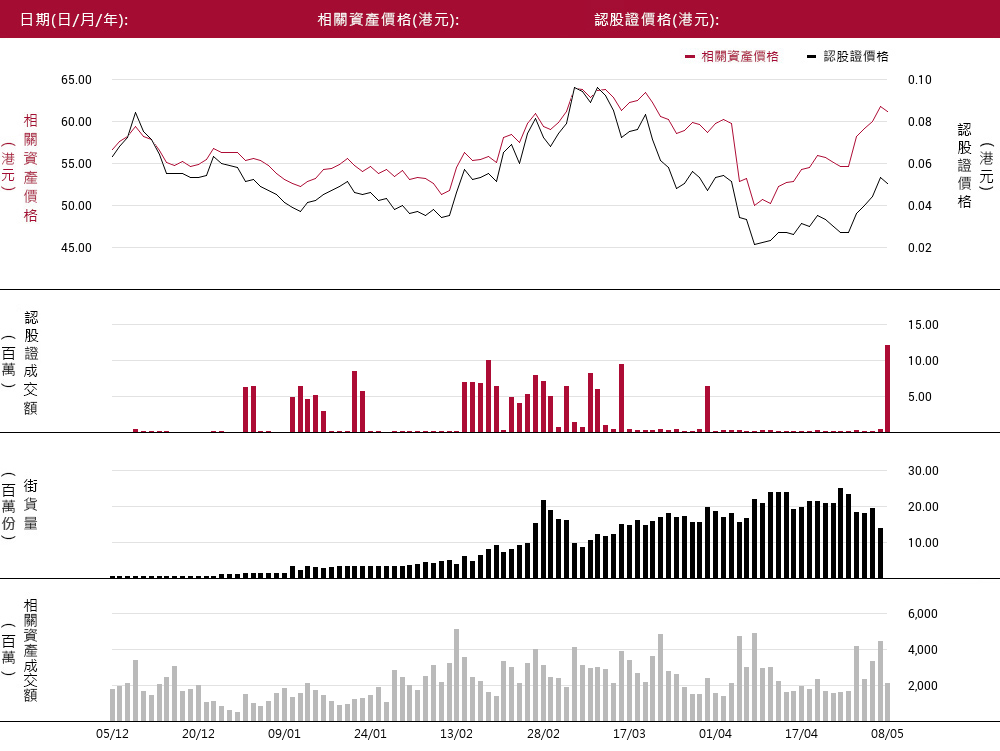Click the 20/12 date axis label
Screen dimensions: 1000x751
[x=198, y=734]
